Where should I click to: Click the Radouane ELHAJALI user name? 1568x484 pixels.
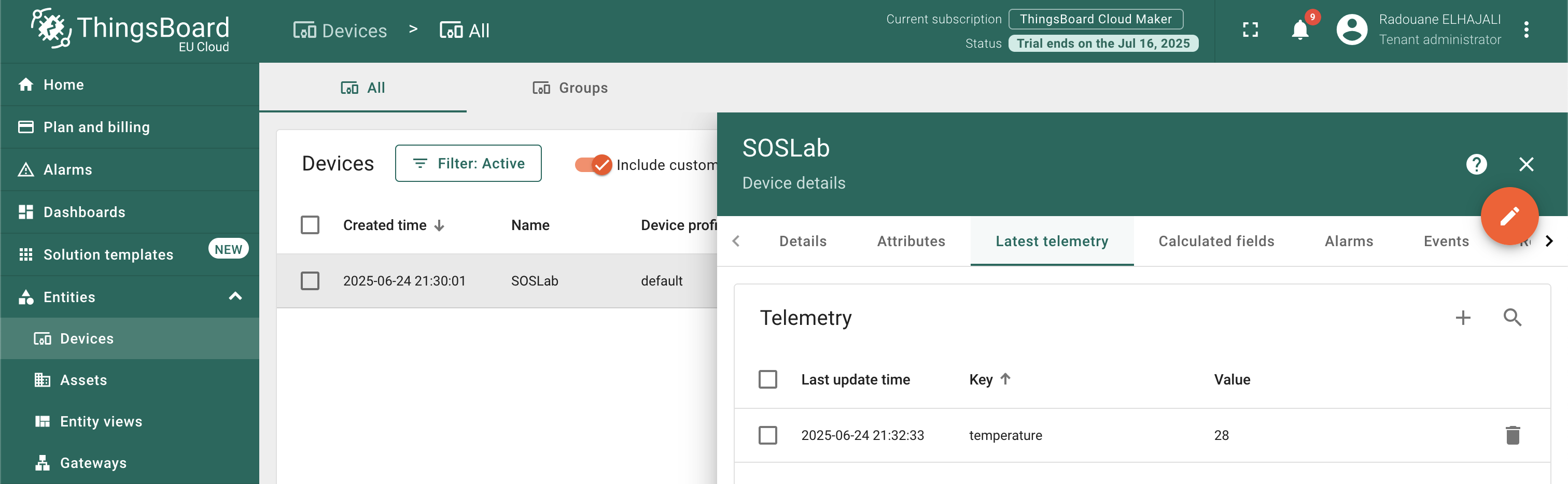coord(1439,20)
